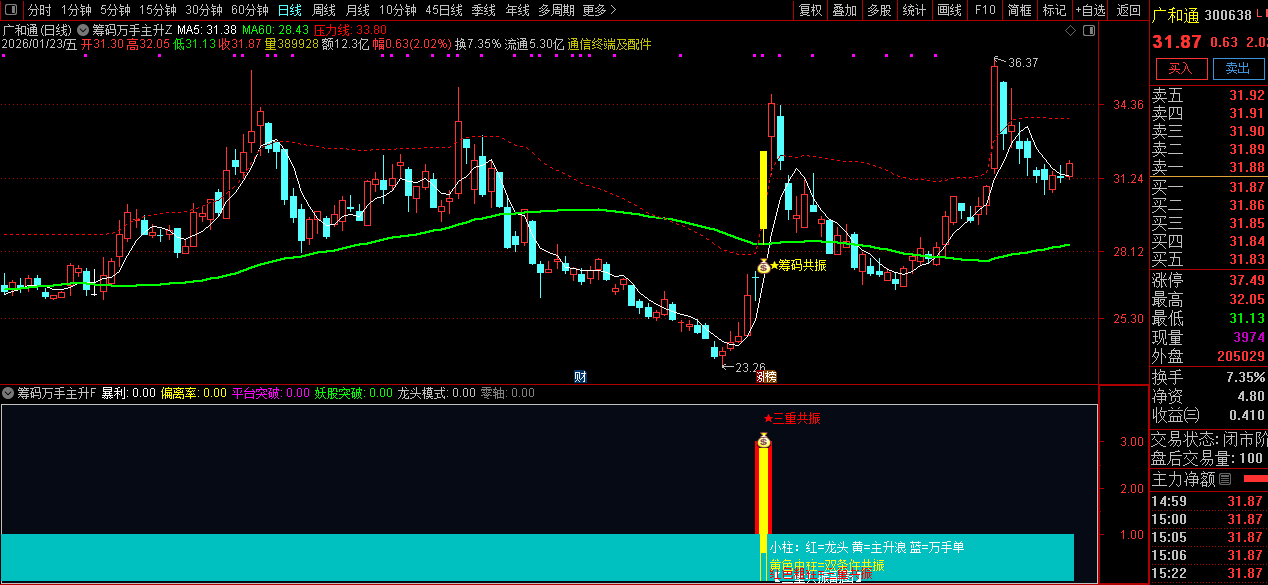Screen dimensions: 1268x585
Task: Open the F10 company info
Action: point(985,10)
